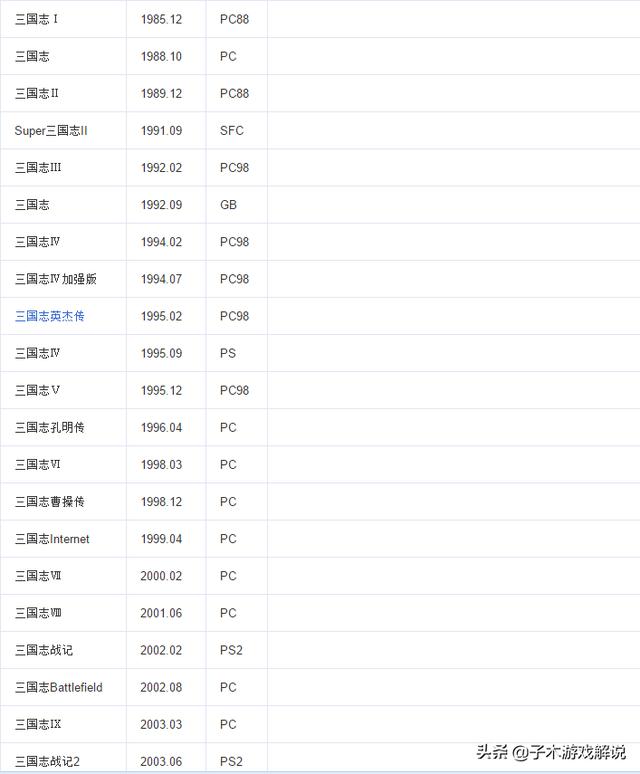Select 三国志曹操传 title
The image size is (640, 774).
coord(49,502)
